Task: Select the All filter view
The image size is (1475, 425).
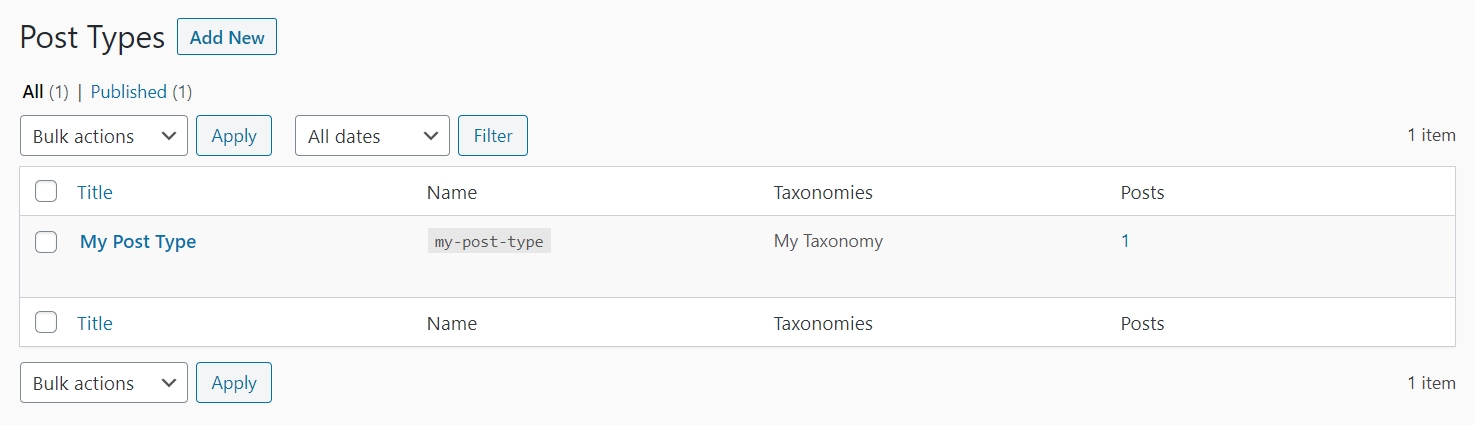Action: point(33,92)
